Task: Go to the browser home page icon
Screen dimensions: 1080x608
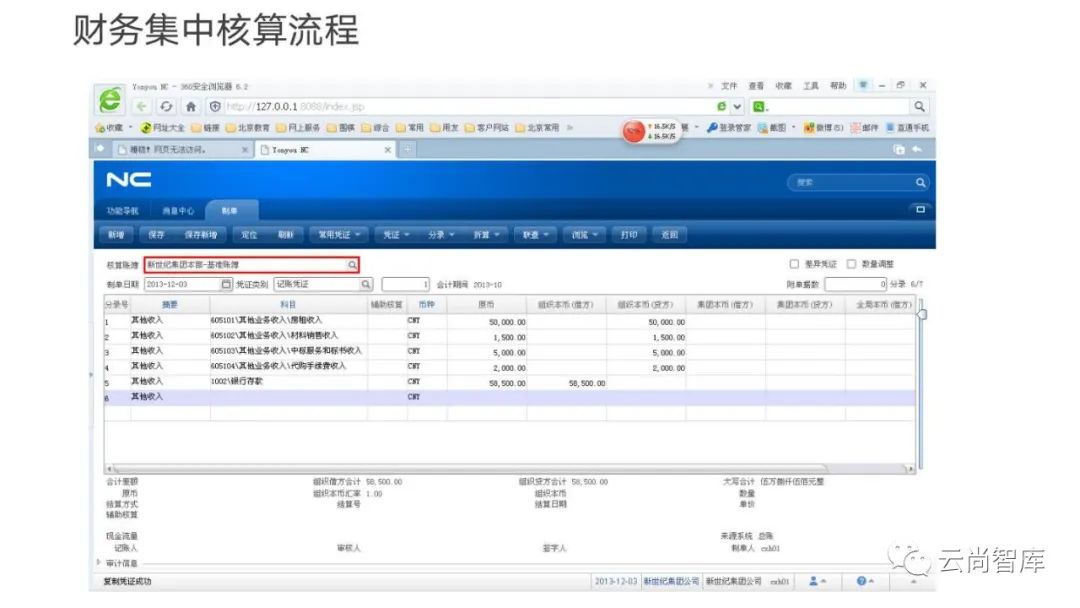Action: (x=191, y=107)
